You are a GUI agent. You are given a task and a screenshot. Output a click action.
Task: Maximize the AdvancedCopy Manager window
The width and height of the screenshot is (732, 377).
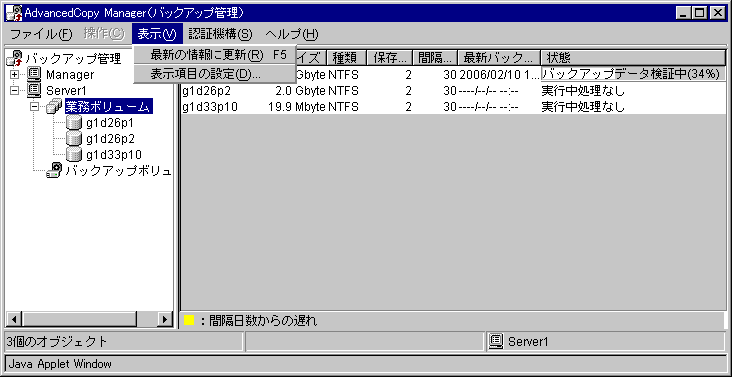(700, 14)
